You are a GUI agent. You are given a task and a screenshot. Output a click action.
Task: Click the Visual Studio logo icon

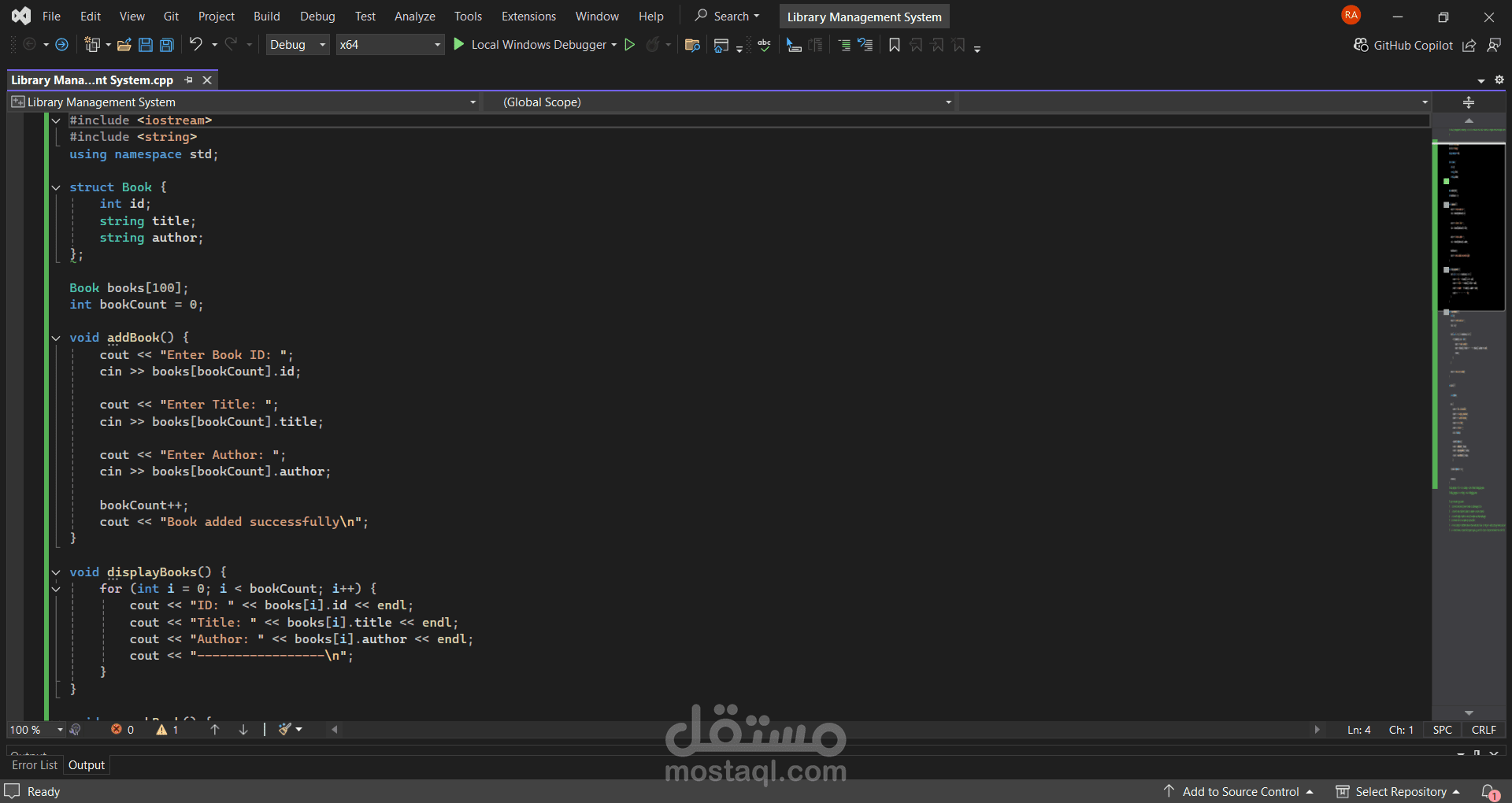pos(21,16)
